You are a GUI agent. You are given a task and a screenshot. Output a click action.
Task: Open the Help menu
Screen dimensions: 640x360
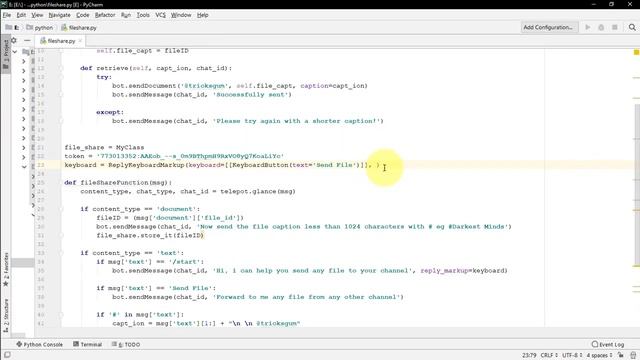[x=202, y=15]
